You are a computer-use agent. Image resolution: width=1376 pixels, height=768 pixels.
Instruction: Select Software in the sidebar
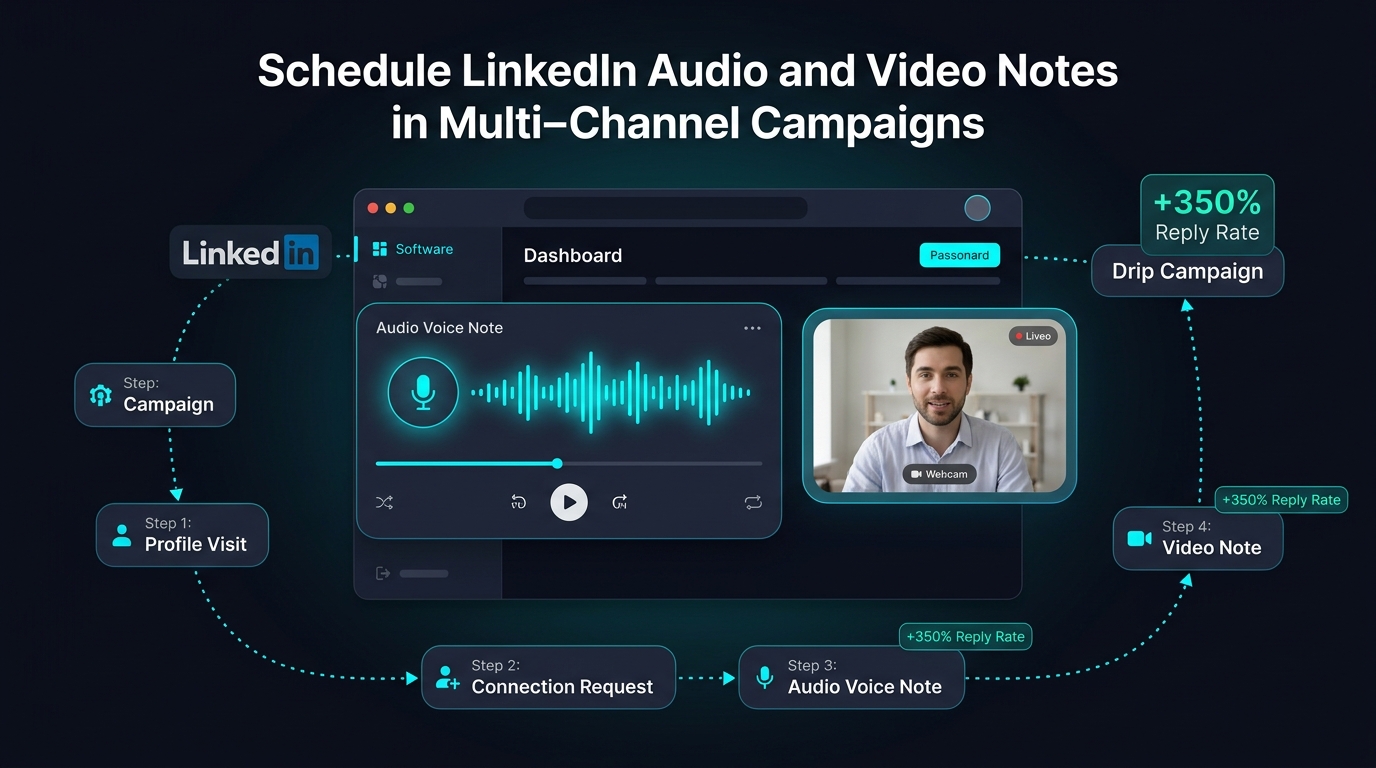pyautogui.click(x=412, y=249)
